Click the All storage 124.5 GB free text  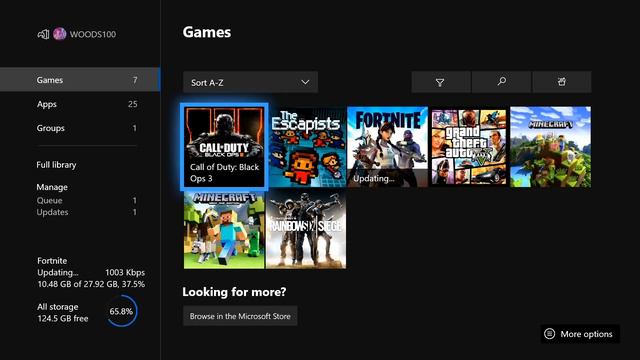[62, 313]
